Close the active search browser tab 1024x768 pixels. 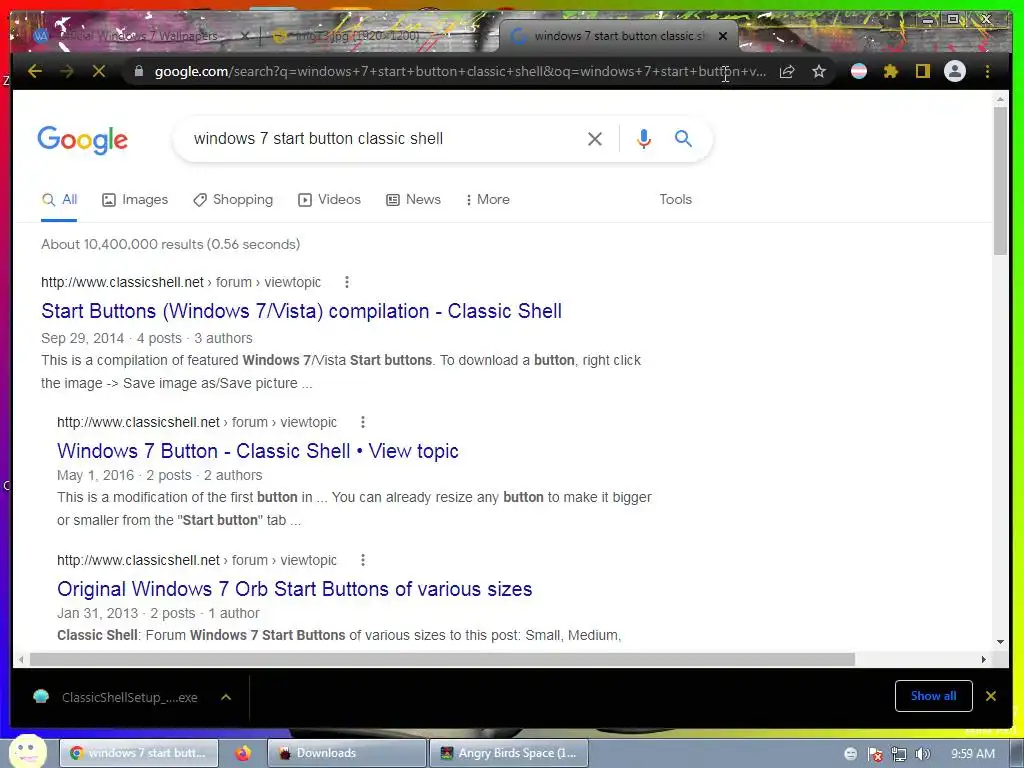point(722,36)
